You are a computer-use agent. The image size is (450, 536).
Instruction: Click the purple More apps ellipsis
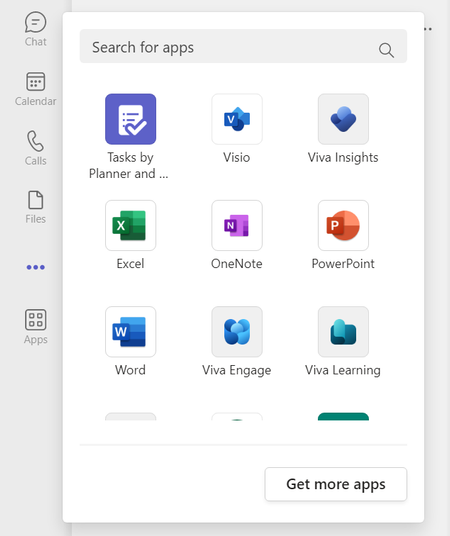pos(36,267)
